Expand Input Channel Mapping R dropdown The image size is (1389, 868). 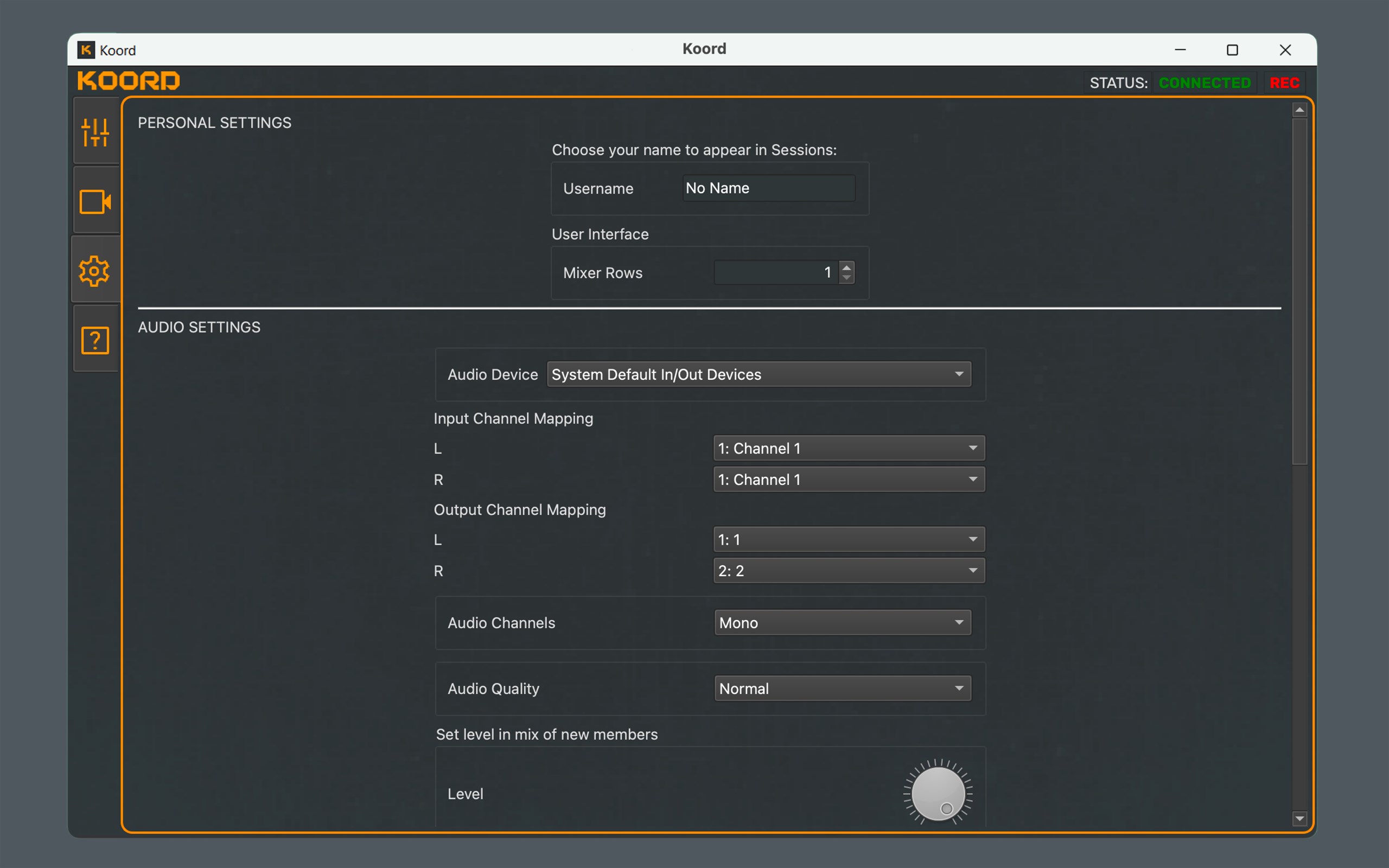pos(849,480)
